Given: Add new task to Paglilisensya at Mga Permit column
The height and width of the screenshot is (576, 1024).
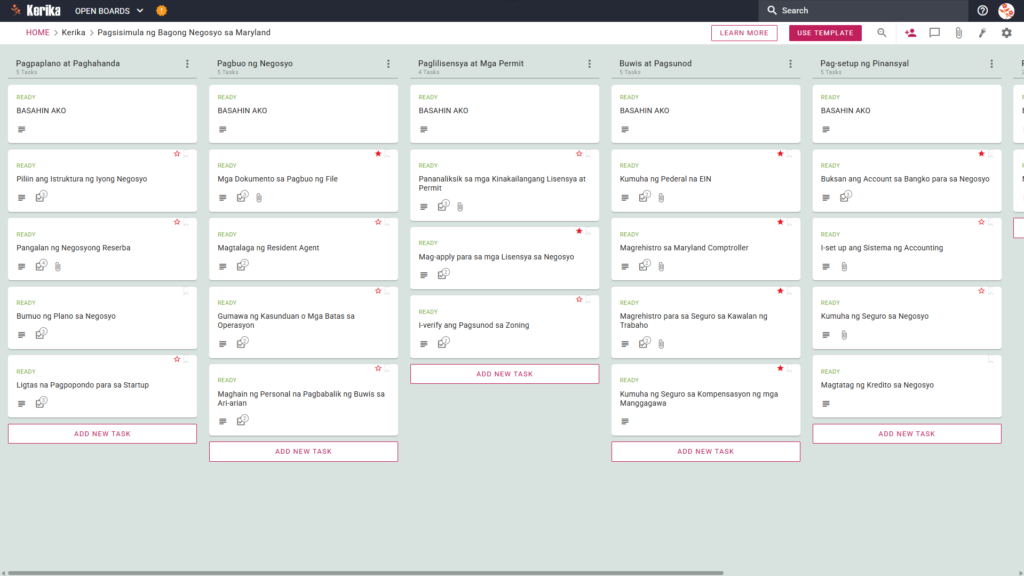Looking at the screenshot, I should tap(505, 374).
